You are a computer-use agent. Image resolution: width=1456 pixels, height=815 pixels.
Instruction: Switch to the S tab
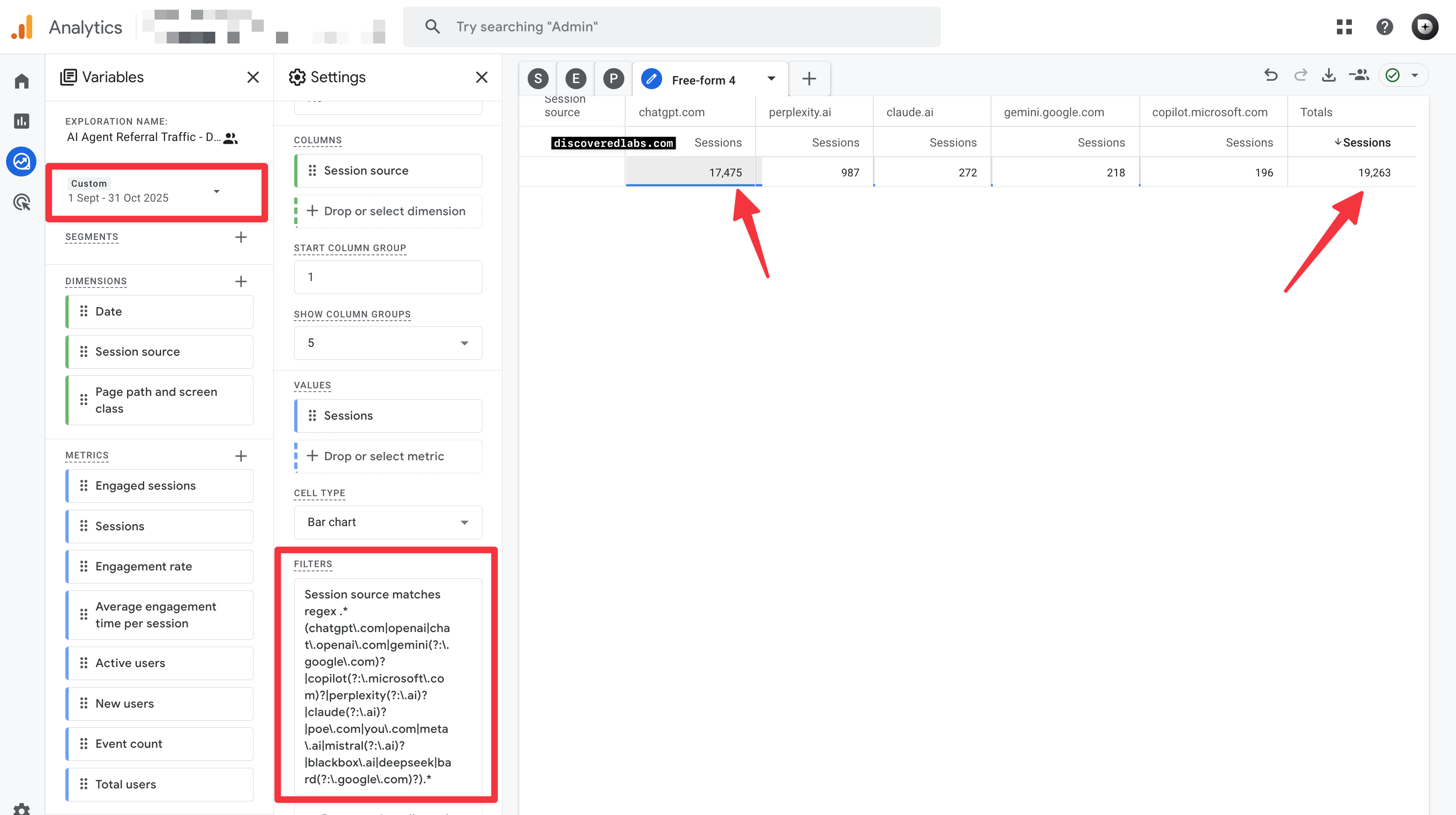pos(537,78)
